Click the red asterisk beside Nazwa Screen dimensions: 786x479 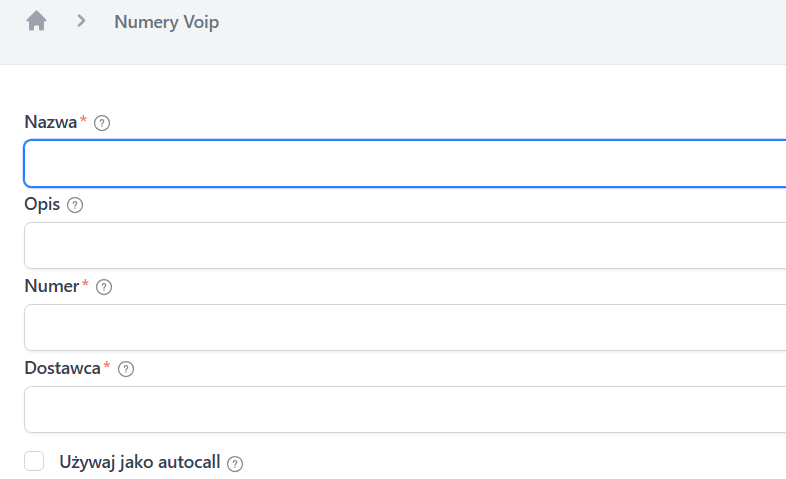(84, 120)
